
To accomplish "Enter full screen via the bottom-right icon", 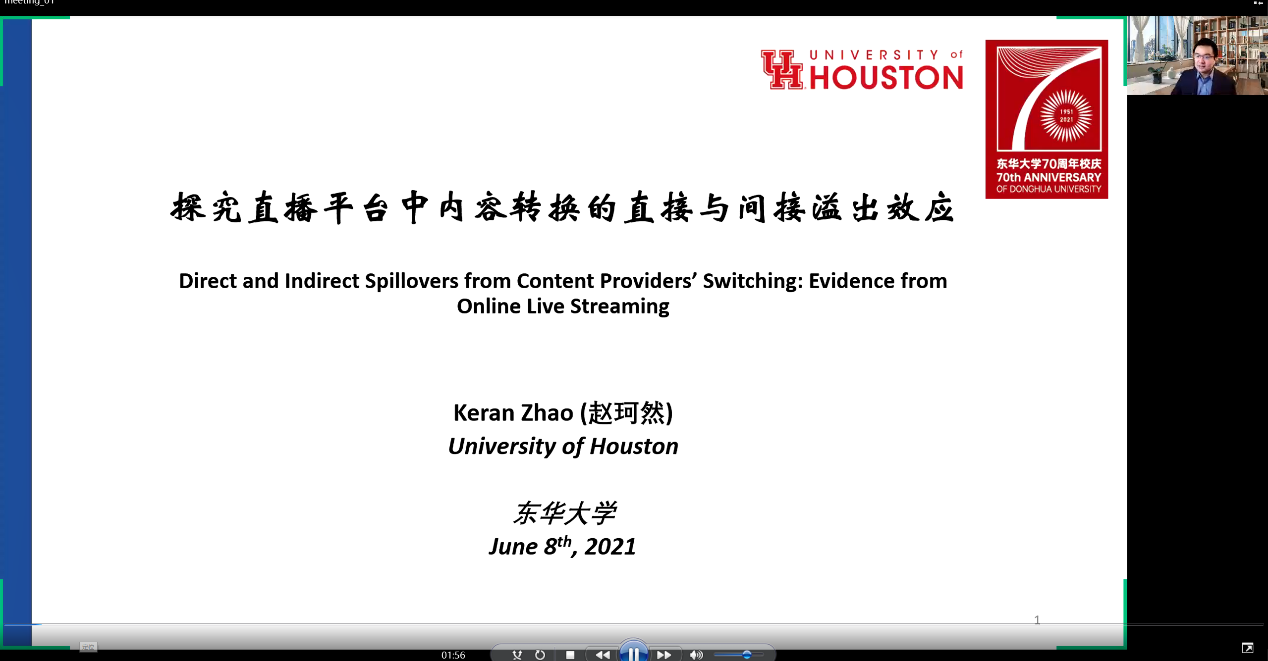I will coord(1247,648).
